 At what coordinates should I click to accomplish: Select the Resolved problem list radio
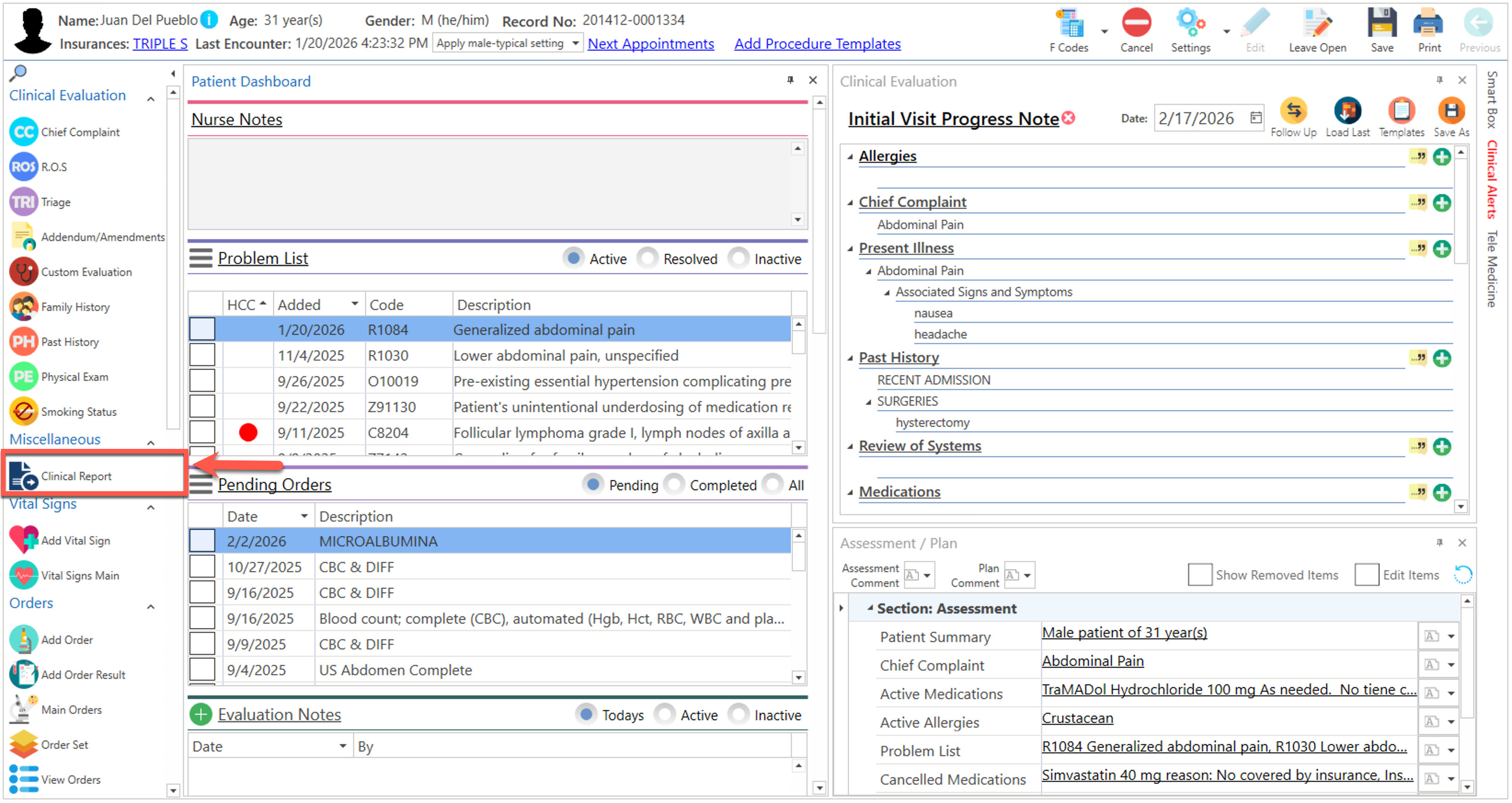(648, 258)
